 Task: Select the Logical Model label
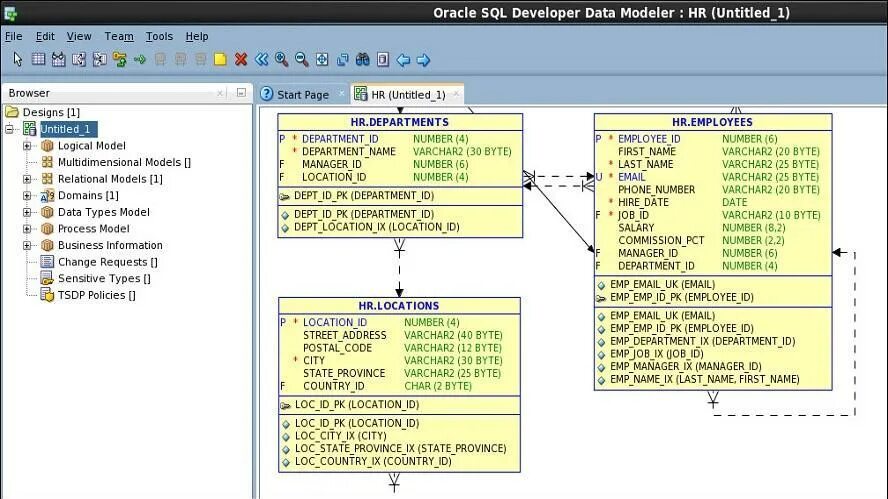[92, 146]
